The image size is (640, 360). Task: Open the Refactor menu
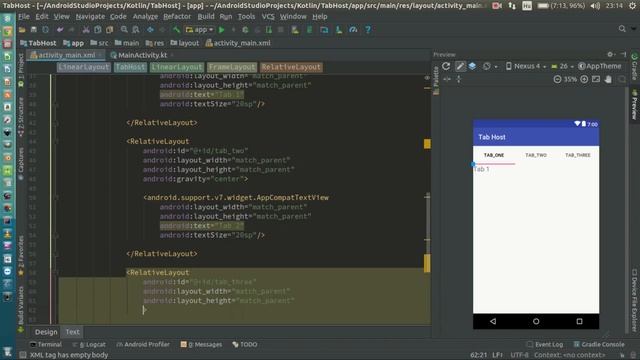coord(177,16)
